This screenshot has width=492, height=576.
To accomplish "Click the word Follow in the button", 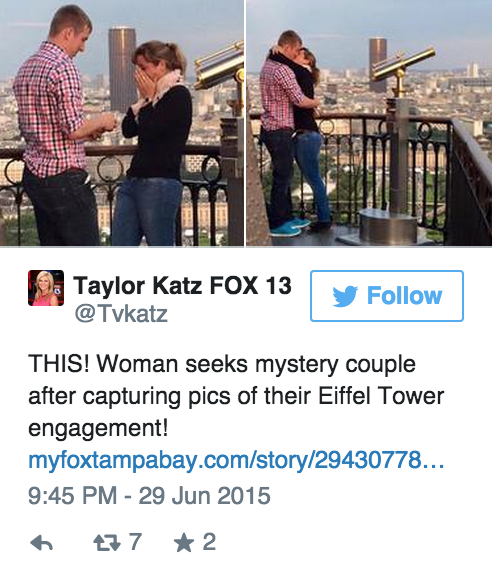I will pyautogui.click(x=404, y=296).
